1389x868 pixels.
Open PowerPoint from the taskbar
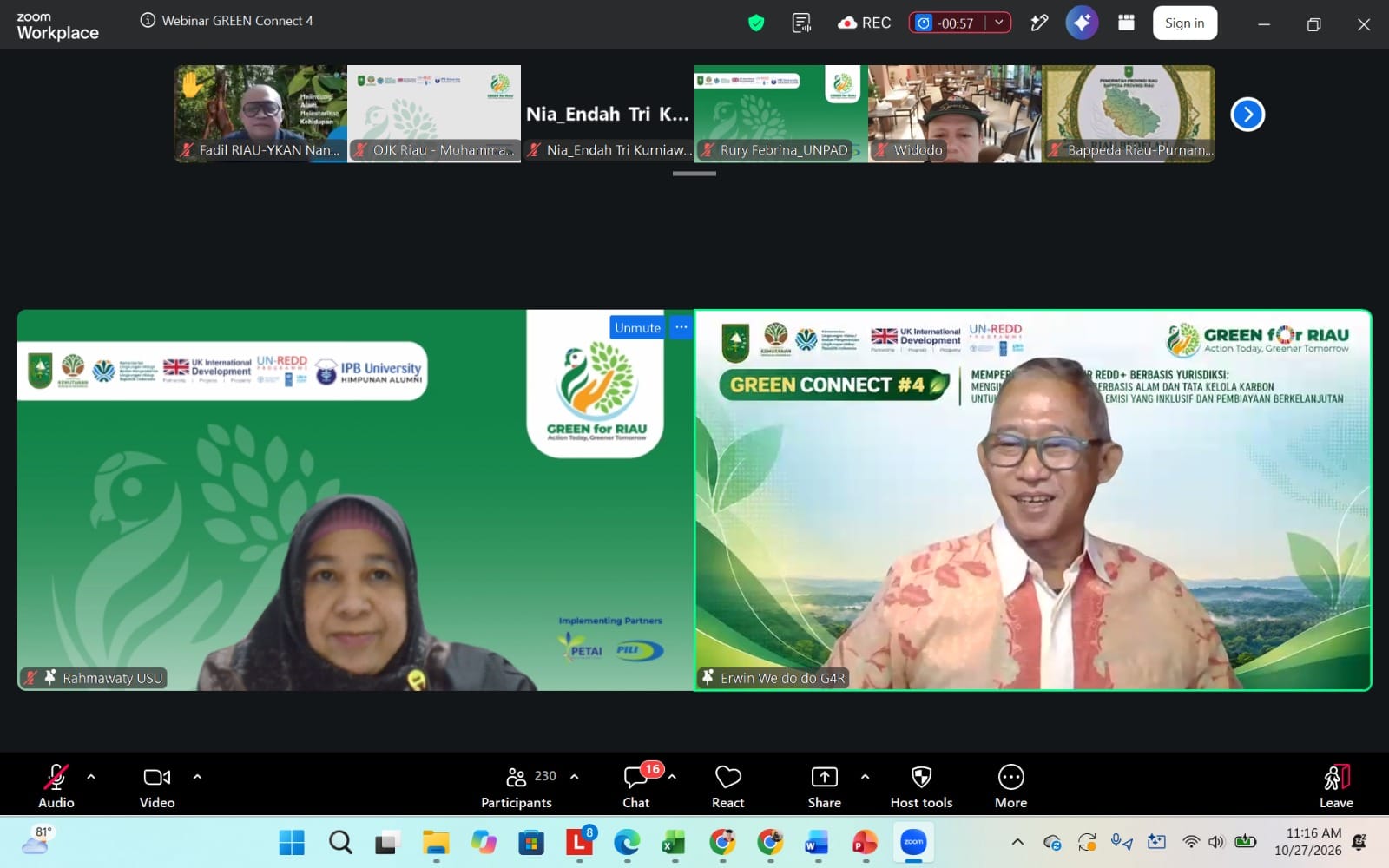click(865, 842)
